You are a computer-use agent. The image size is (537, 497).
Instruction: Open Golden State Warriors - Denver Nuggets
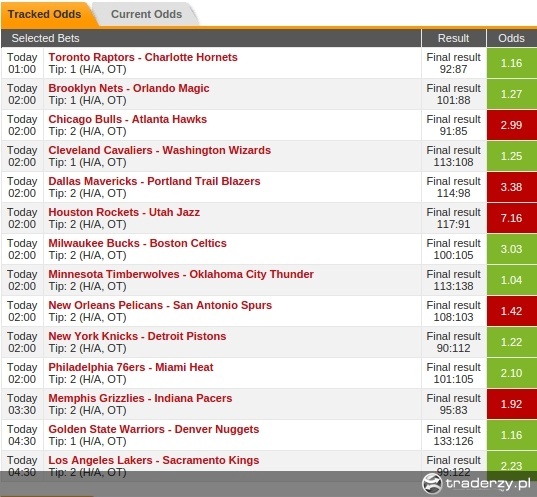coord(154,429)
